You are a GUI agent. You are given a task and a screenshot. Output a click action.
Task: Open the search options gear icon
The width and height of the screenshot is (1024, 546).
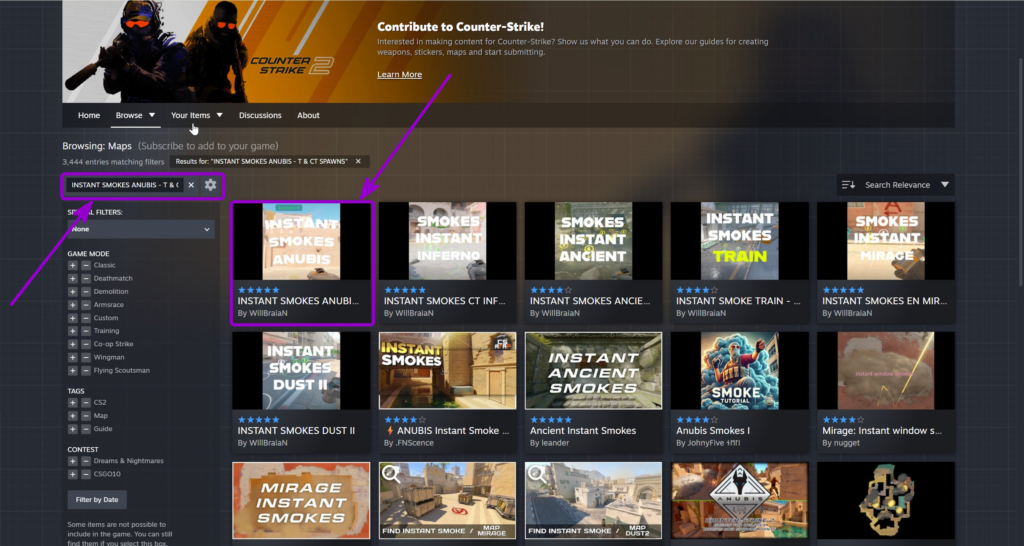[x=210, y=185]
